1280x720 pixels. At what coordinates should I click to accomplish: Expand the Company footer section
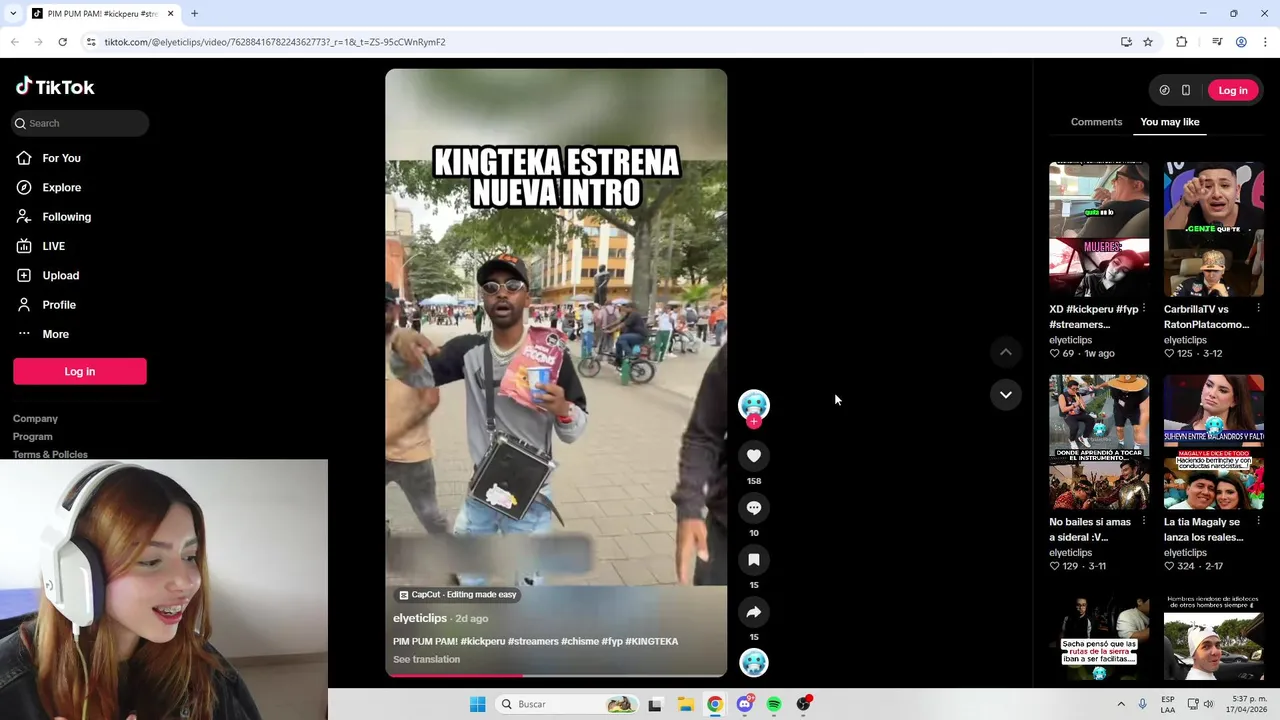tap(35, 419)
